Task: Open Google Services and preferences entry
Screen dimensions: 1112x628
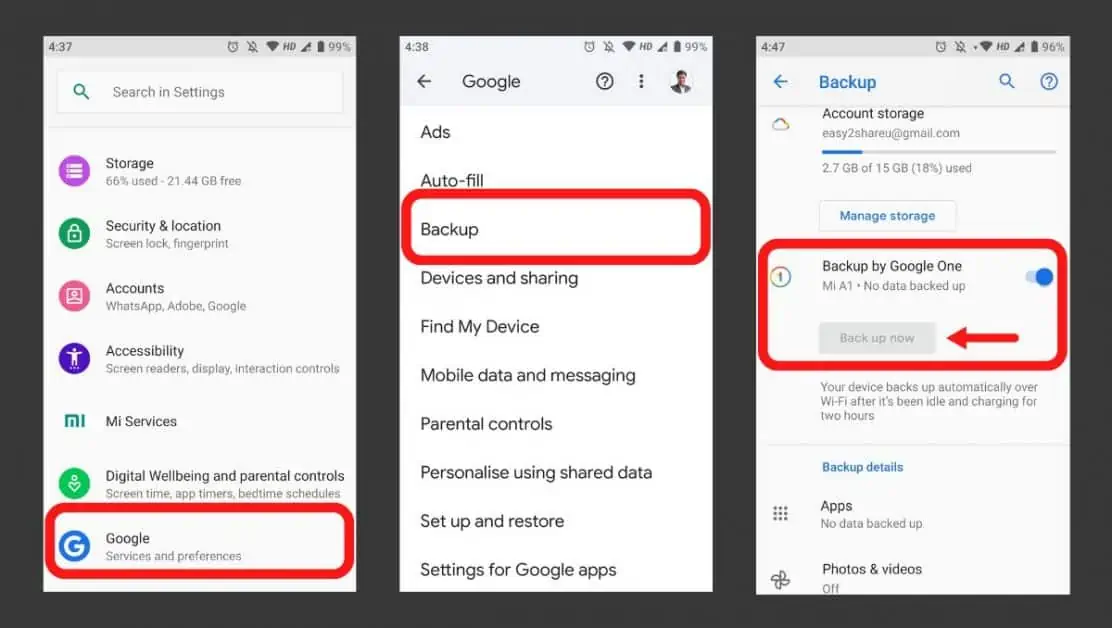Action: click(200, 546)
